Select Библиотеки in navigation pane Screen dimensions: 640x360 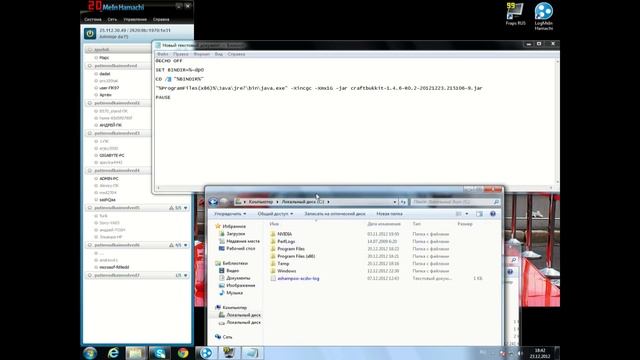235,263
